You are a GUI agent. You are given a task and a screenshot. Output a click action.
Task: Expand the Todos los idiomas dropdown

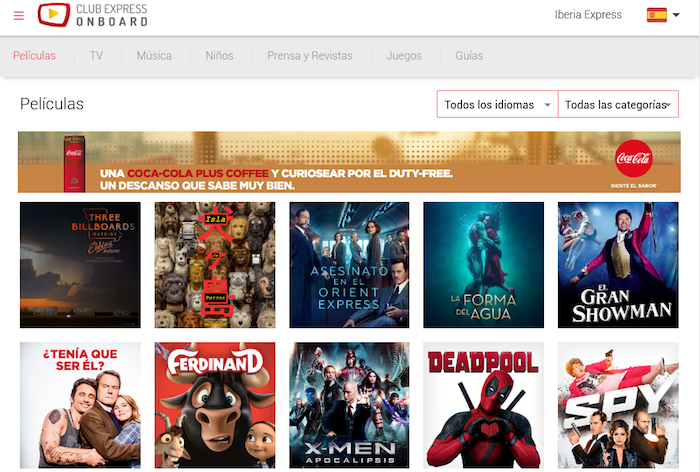coord(497,104)
